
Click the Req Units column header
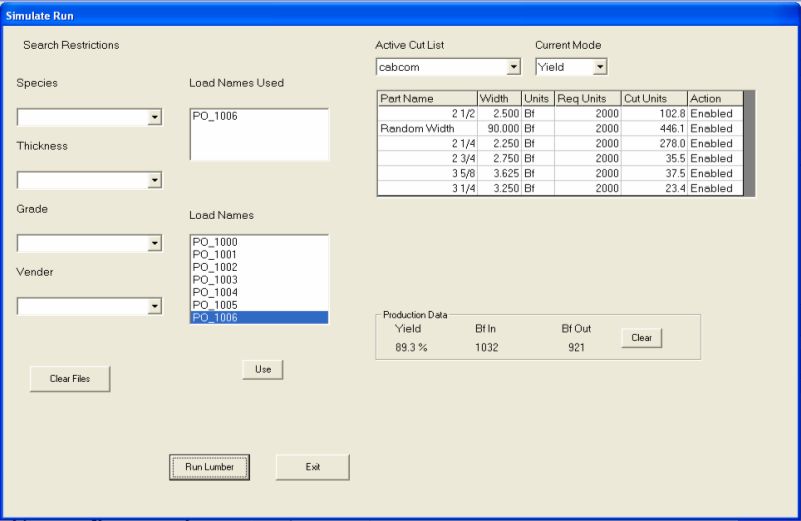tap(587, 99)
